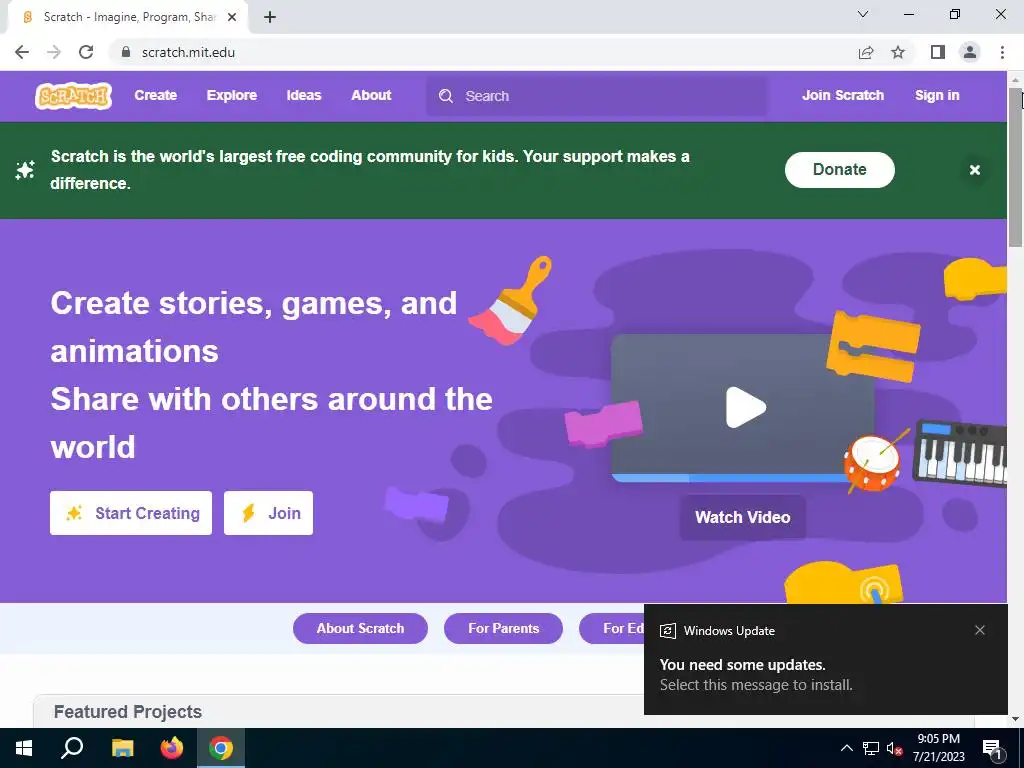This screenshot has width=1024, height=768.
Task: Open Chrome three-dot menu
Action: coord(1002,52)
